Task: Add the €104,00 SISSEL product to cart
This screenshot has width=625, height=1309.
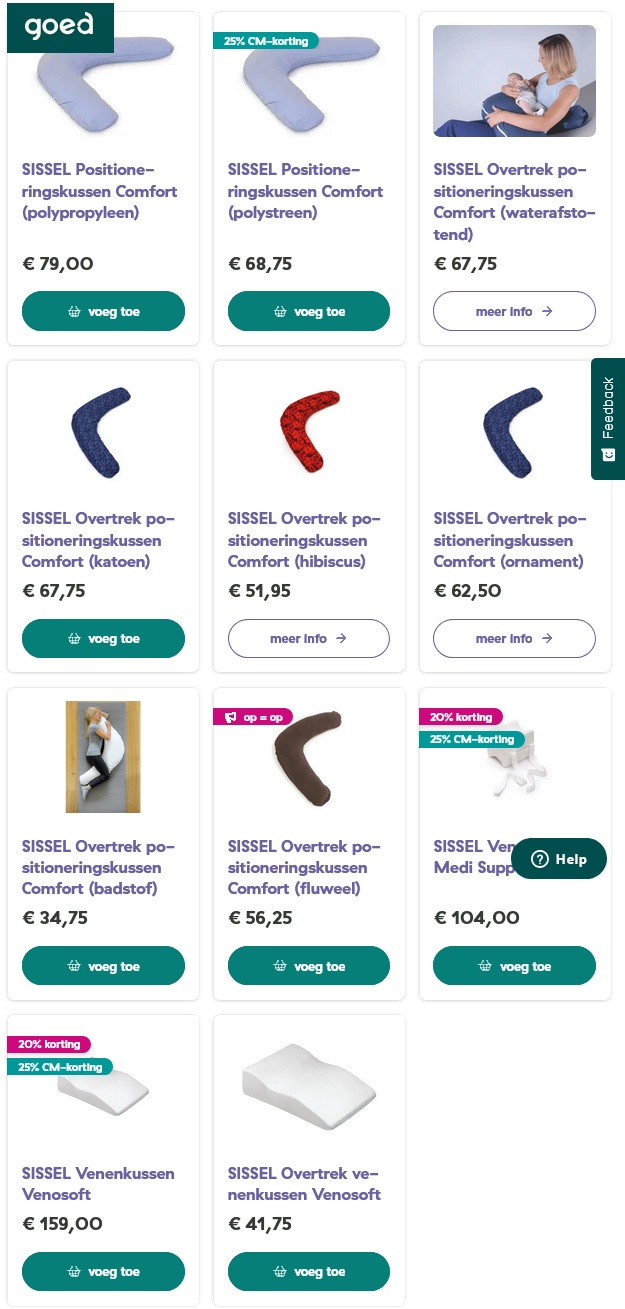Action: click(x=514, y=966)
